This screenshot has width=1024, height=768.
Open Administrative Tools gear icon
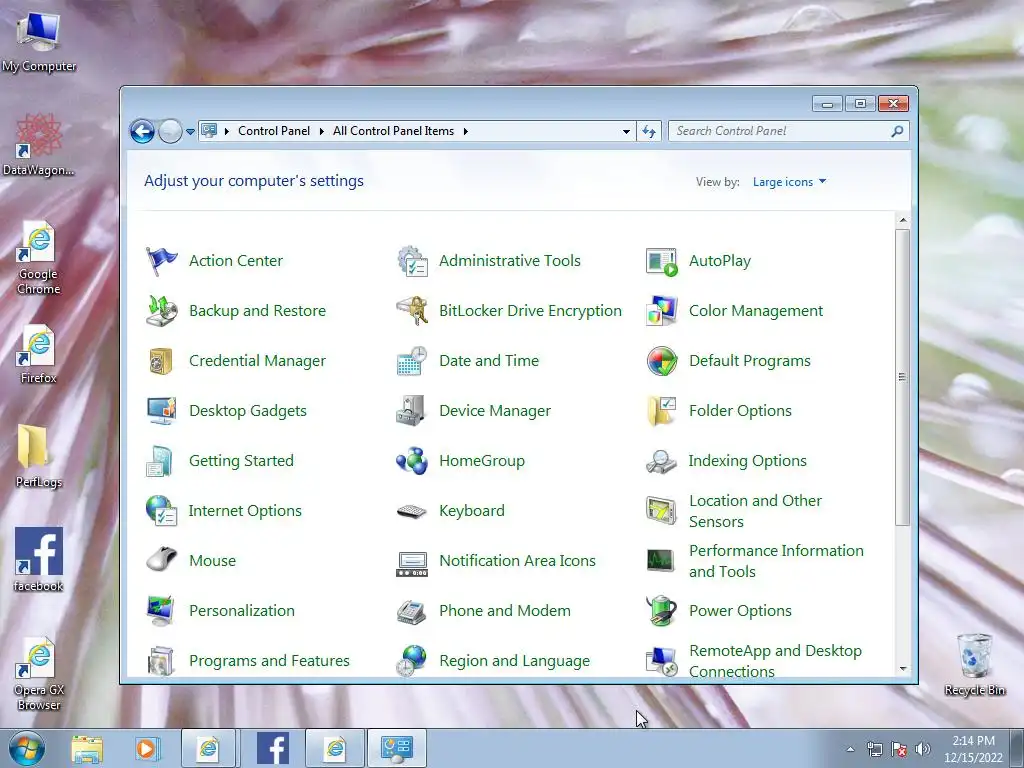pos(412,261)
